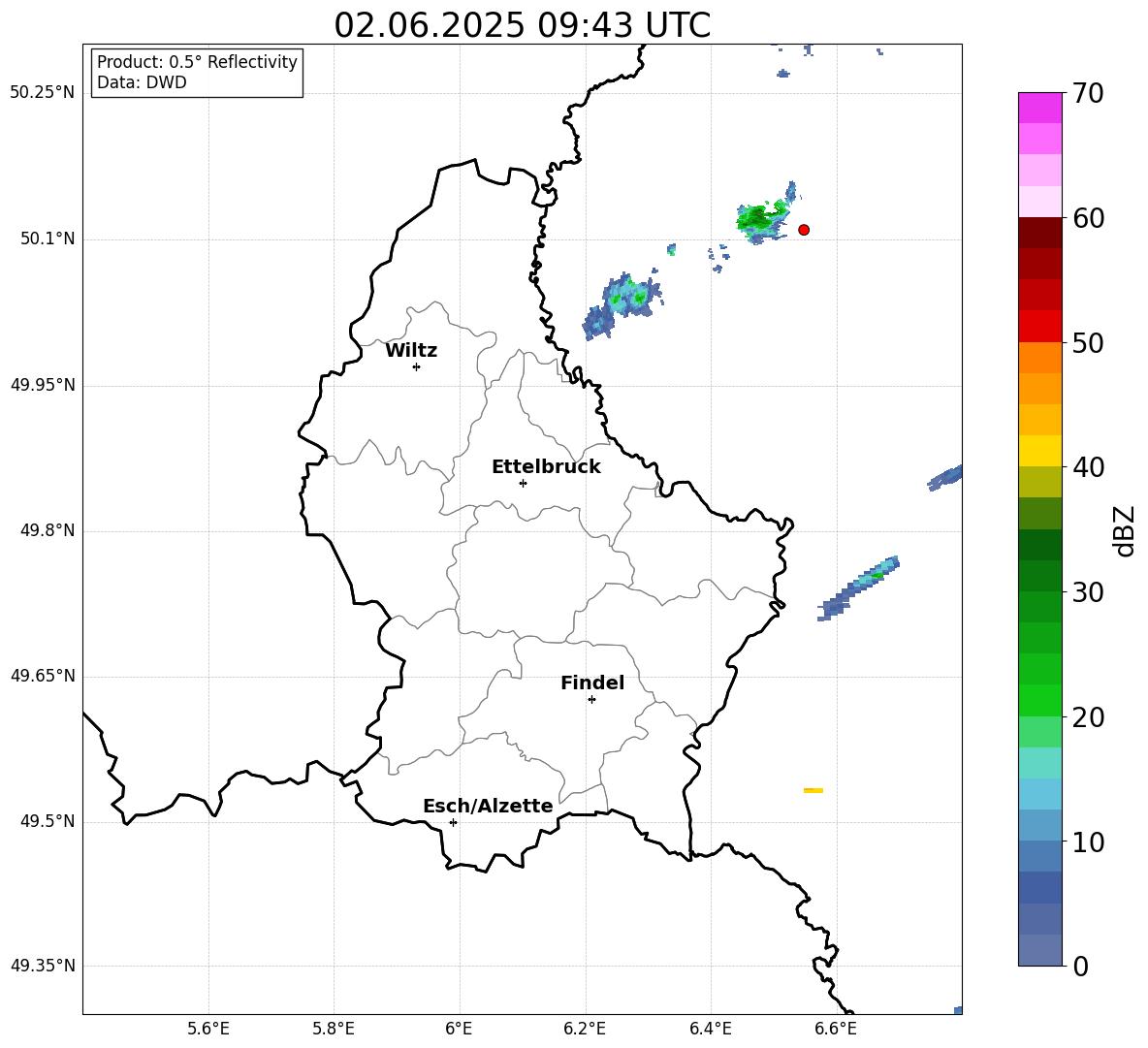
Task: Click the 50 colorbar tick label
Action: [1088, 342]
